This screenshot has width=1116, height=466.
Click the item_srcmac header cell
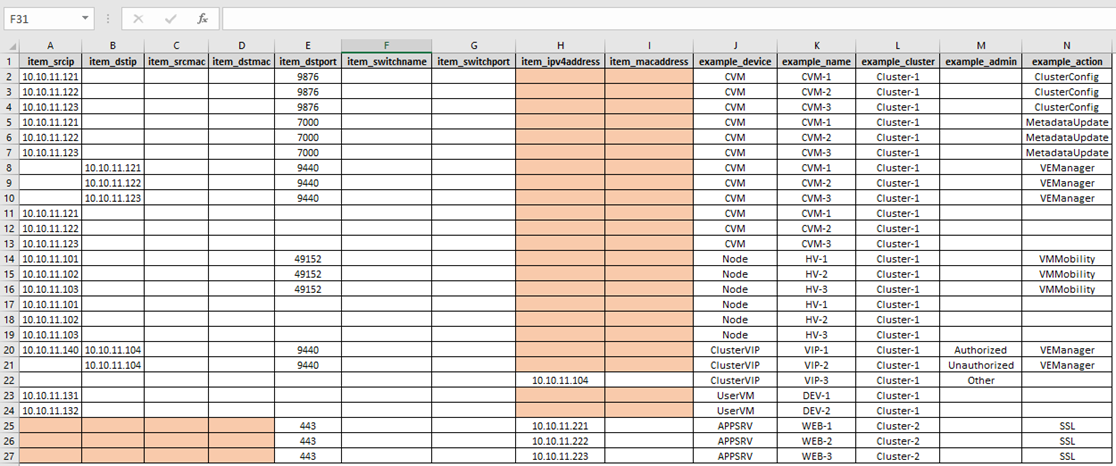click(x=177, y=61)
